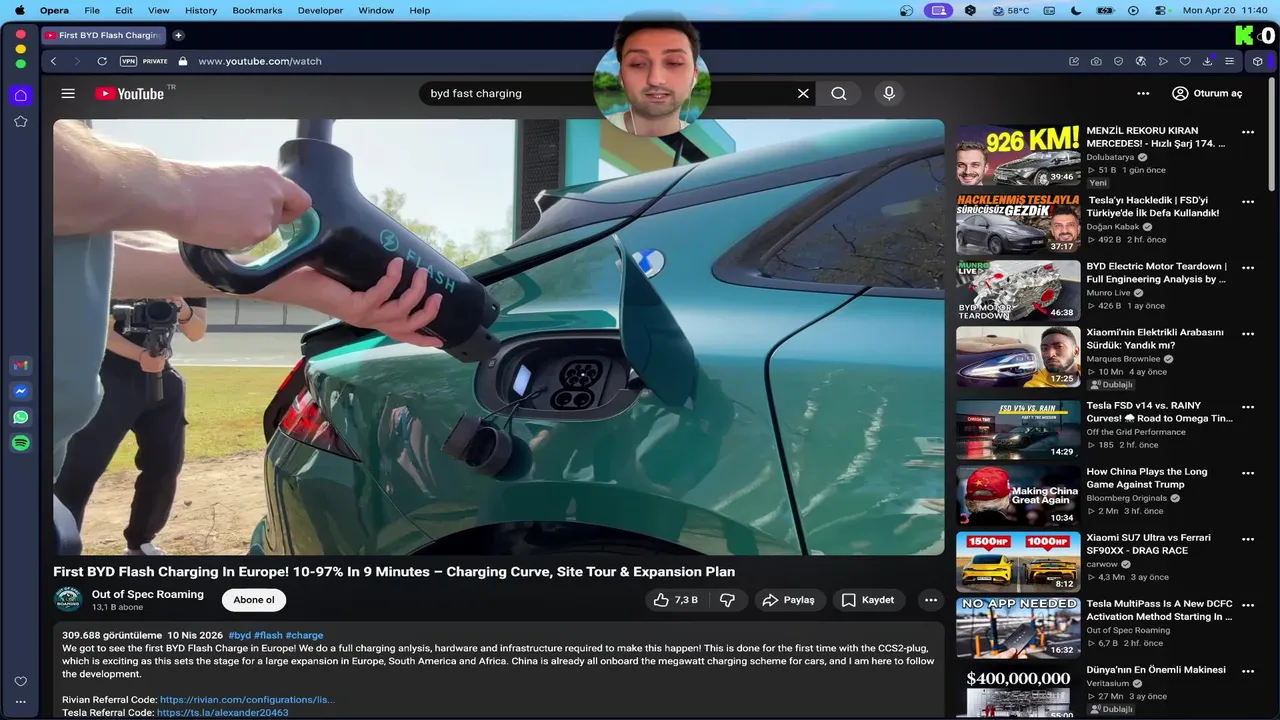This screenshot has width=1280, height=720.
Task: Click the #byd hashtag
Action: click(240, 635)
